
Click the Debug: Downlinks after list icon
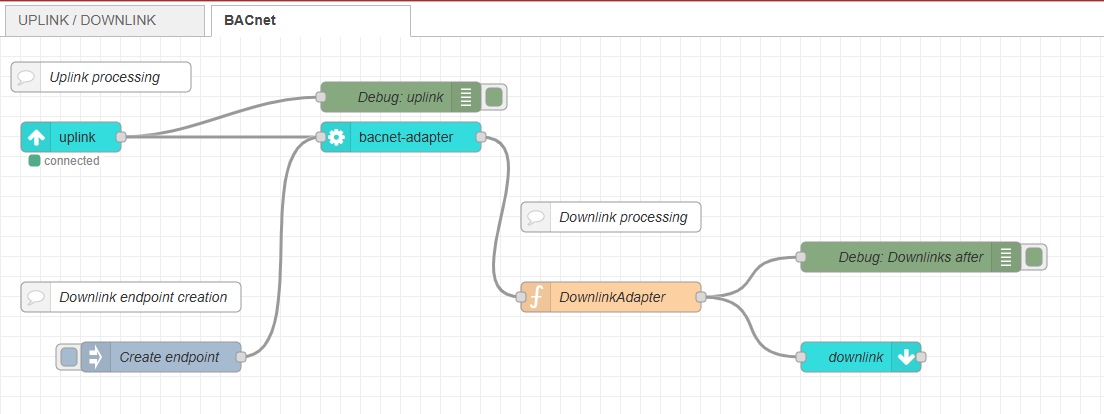click(x=1006, y=257)
